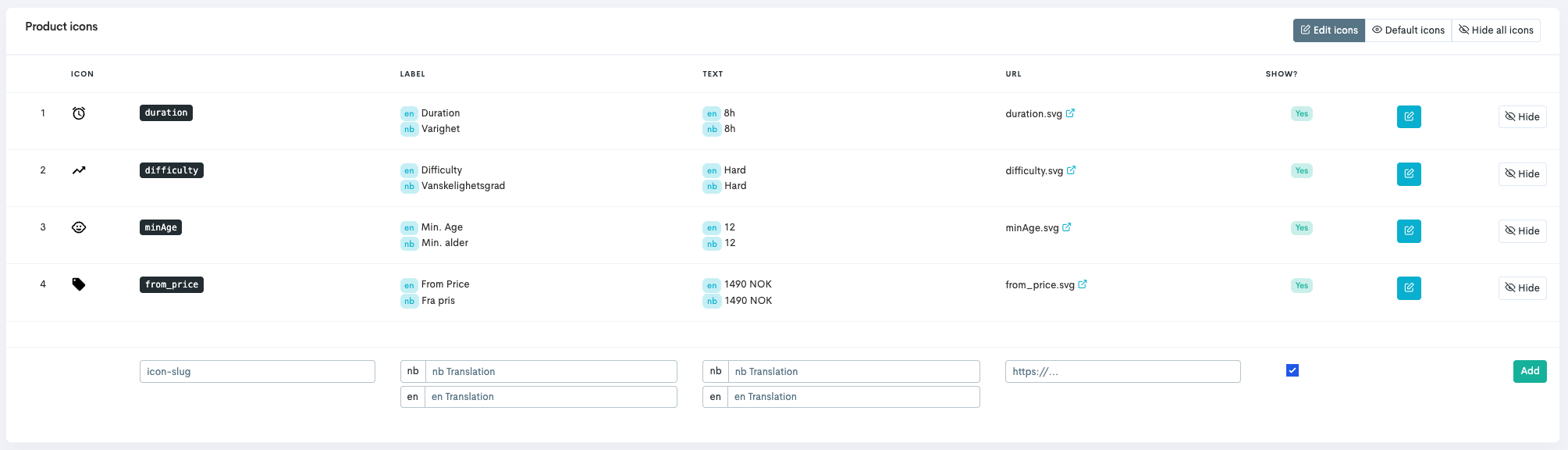Click the edit icon for duration row
1568x450 pixels.
(x=1408, y=116)
